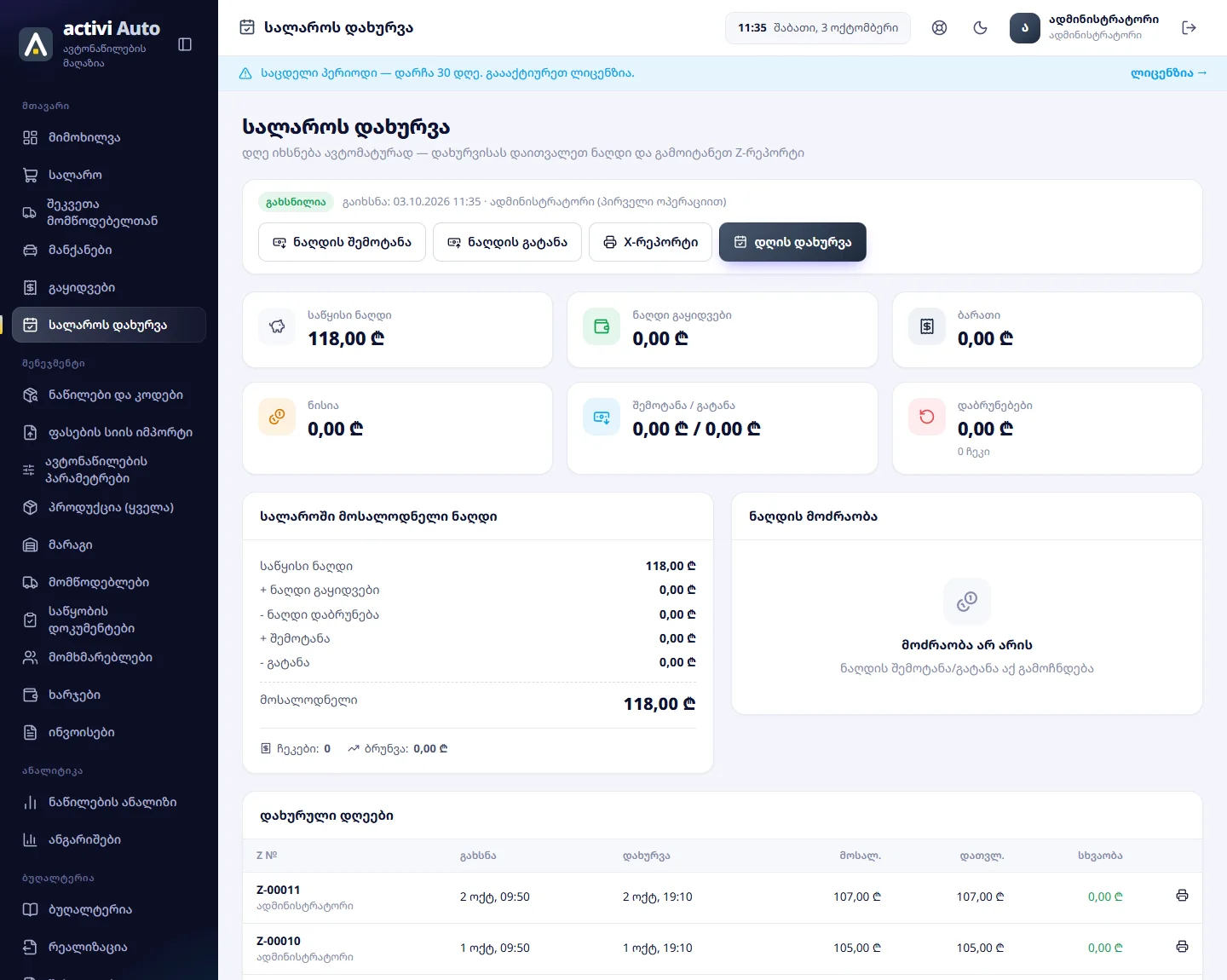Click the Z-00010 row number
Image resolution: width=1227 pixels, height=980 pixels.
[279, 941]
